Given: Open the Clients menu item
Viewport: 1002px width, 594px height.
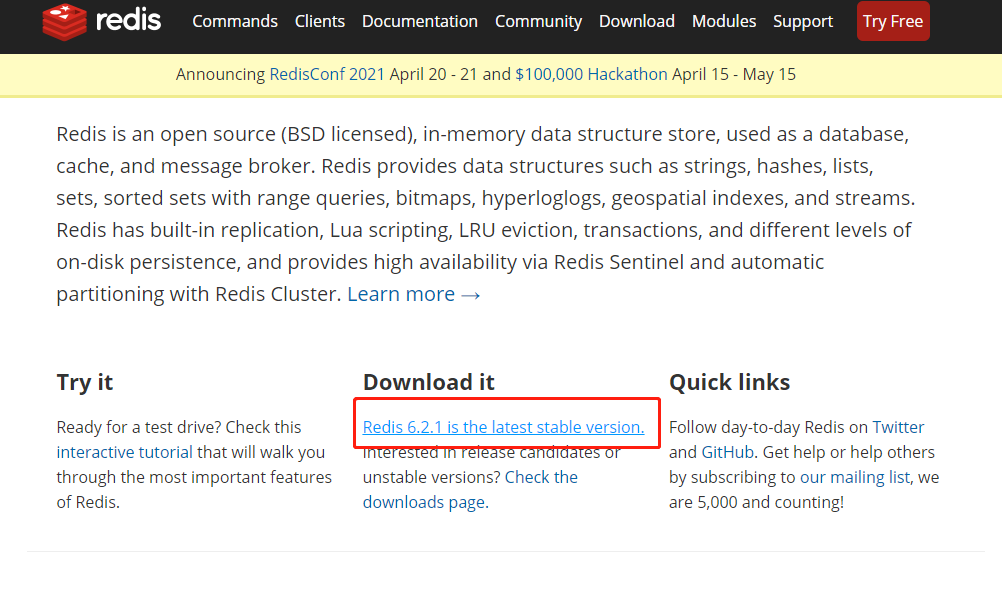Looking at the screenshot, I should click(320, 21).
